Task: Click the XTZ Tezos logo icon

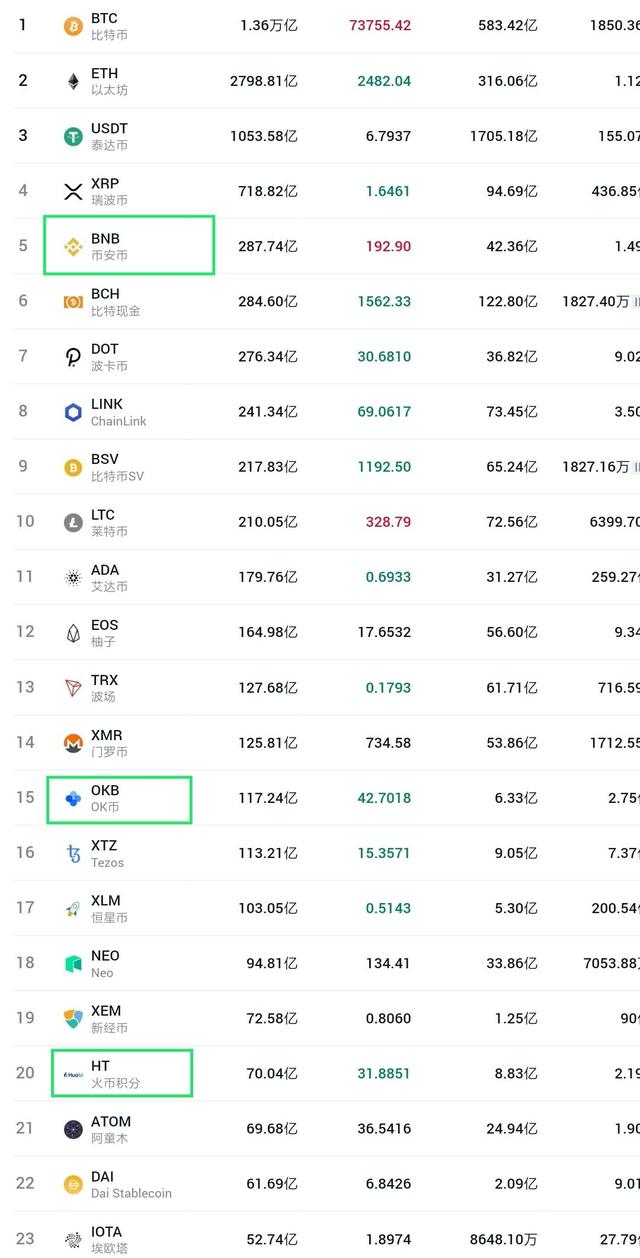Action: point(73,853)
